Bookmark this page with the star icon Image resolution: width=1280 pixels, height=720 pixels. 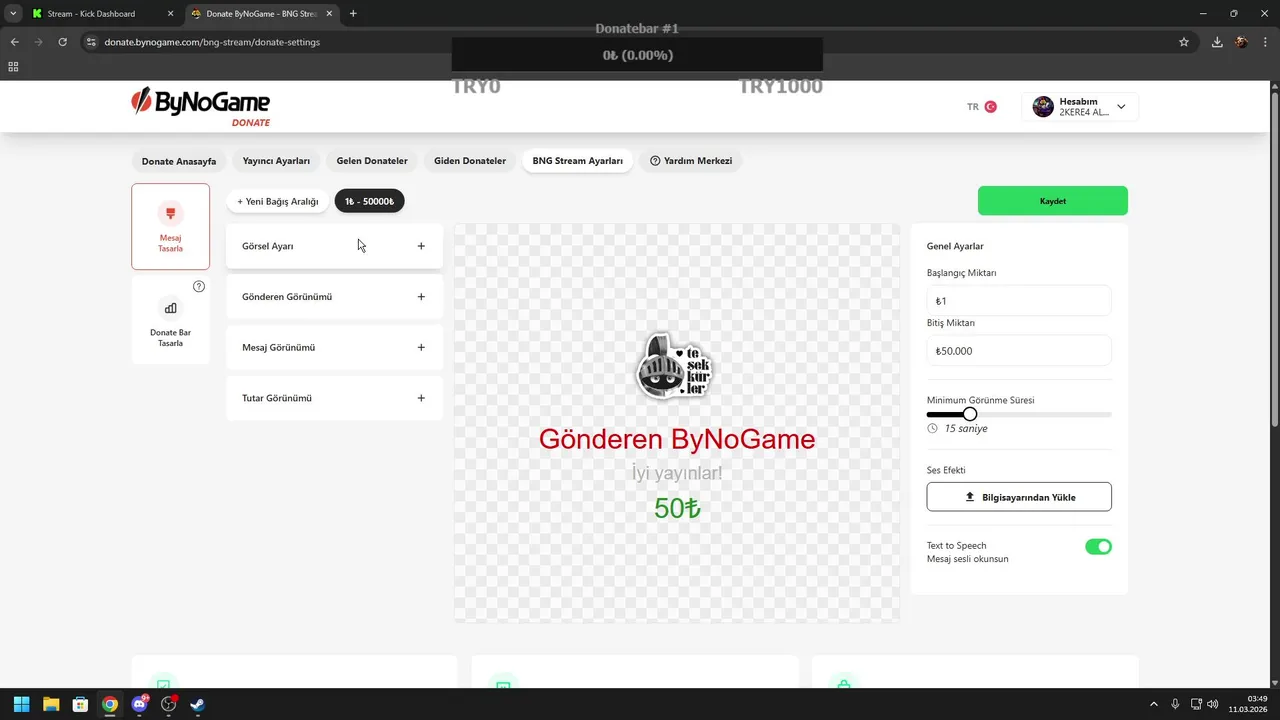tap(1184, 42)
